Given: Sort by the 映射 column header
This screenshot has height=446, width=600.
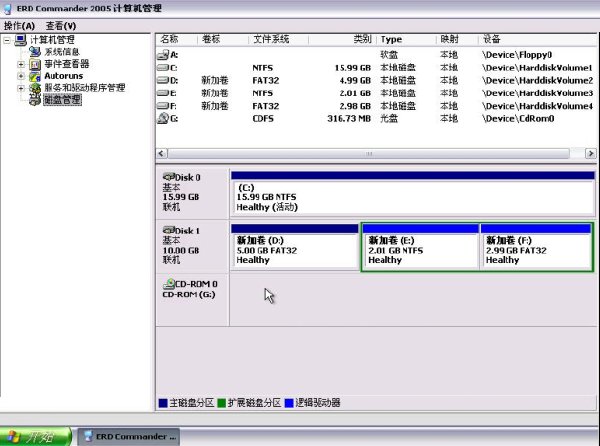Looking at the screenshot, I should pos(457,39).
